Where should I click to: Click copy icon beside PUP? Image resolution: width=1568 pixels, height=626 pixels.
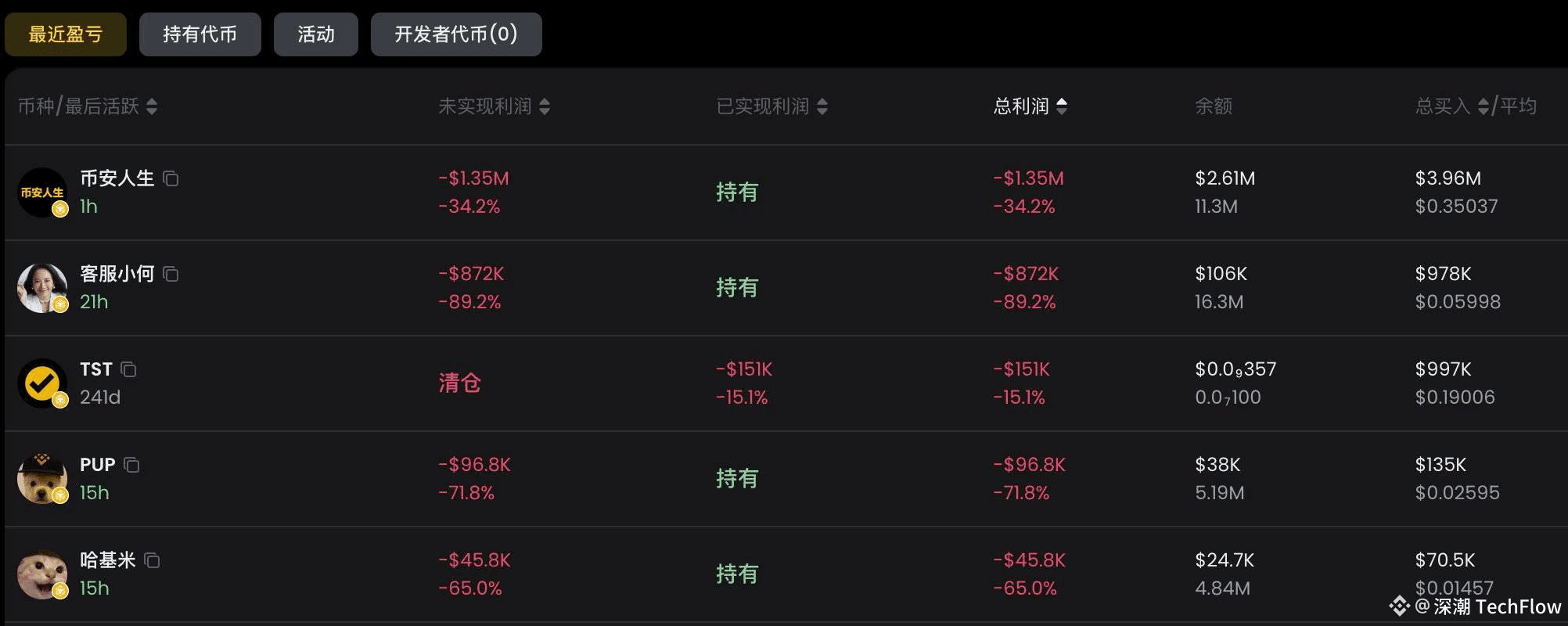click(x=132, y=466)
